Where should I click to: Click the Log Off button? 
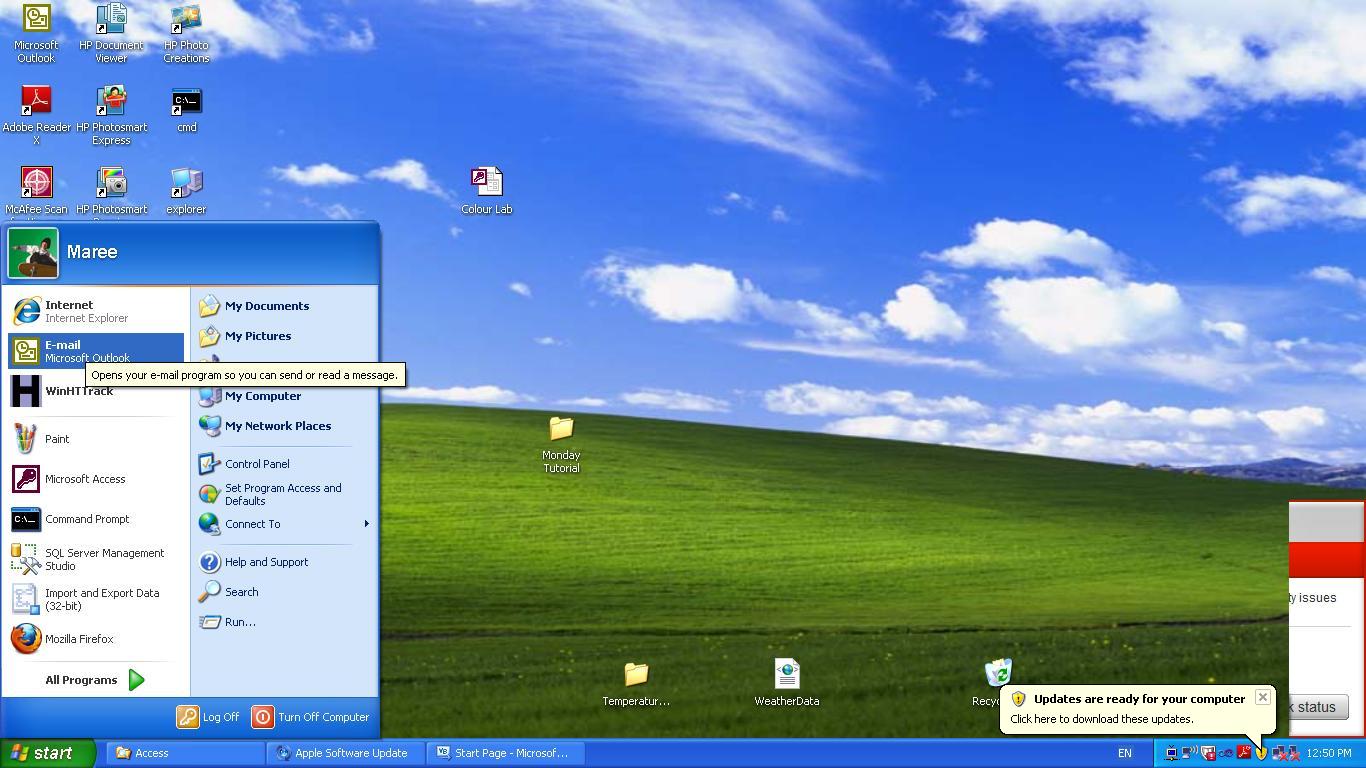(x=209, y=717)
